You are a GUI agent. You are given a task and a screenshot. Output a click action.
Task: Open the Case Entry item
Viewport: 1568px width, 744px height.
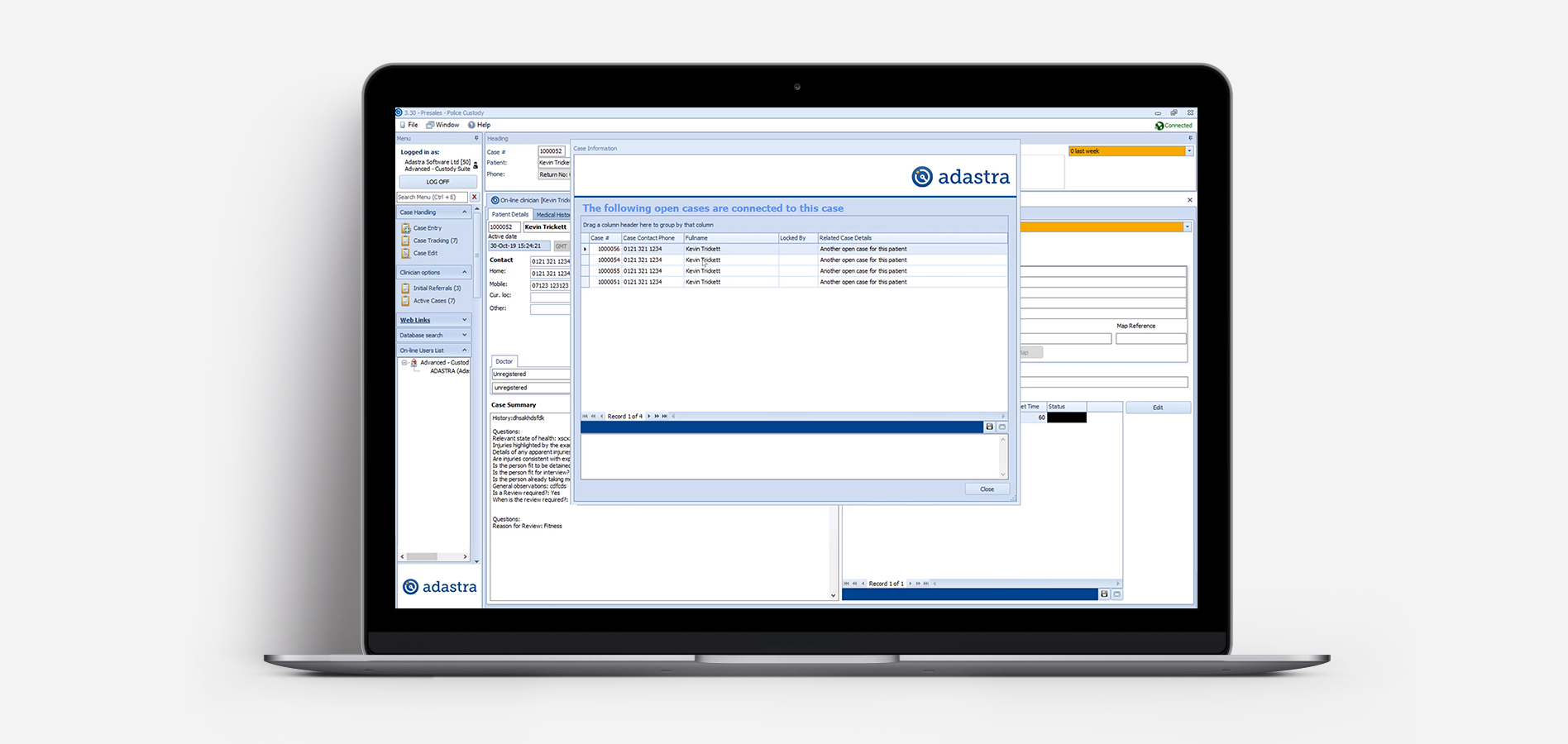(427, 228)
